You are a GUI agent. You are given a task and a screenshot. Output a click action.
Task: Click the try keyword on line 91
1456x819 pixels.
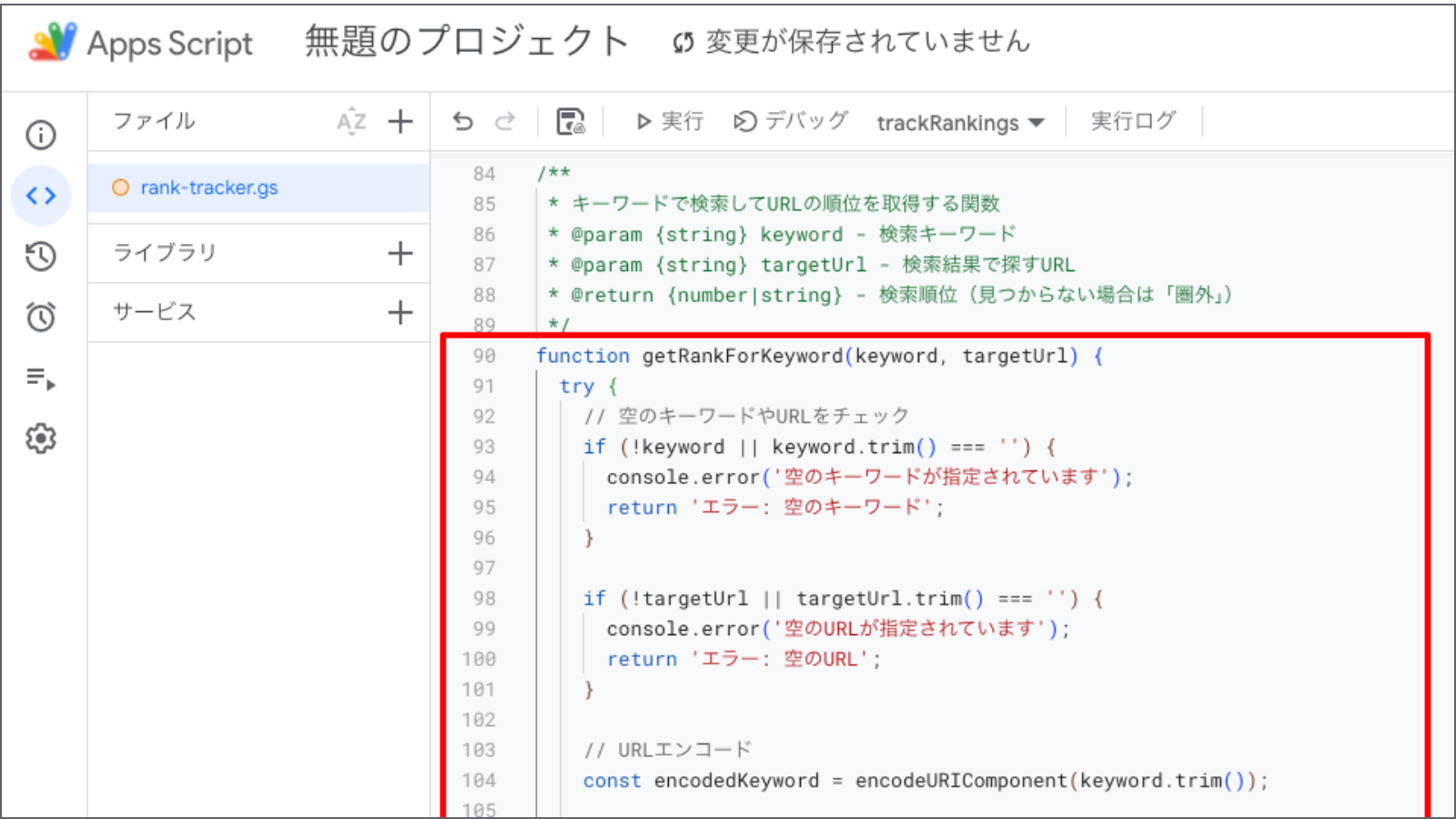tap(577, 387)
